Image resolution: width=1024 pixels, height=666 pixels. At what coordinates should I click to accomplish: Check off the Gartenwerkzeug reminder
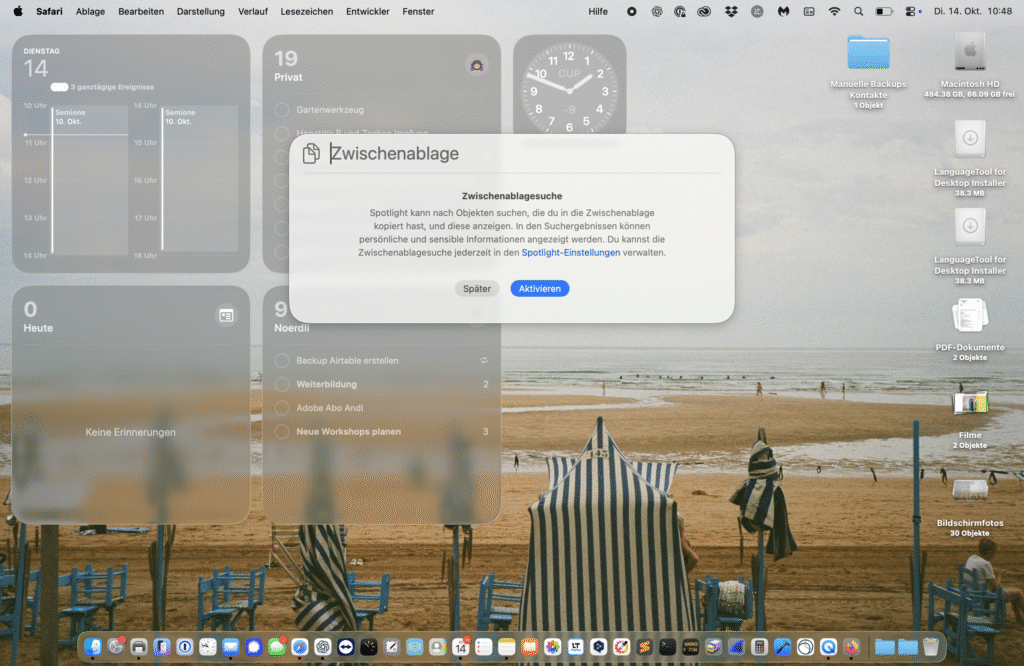[282, 109]
